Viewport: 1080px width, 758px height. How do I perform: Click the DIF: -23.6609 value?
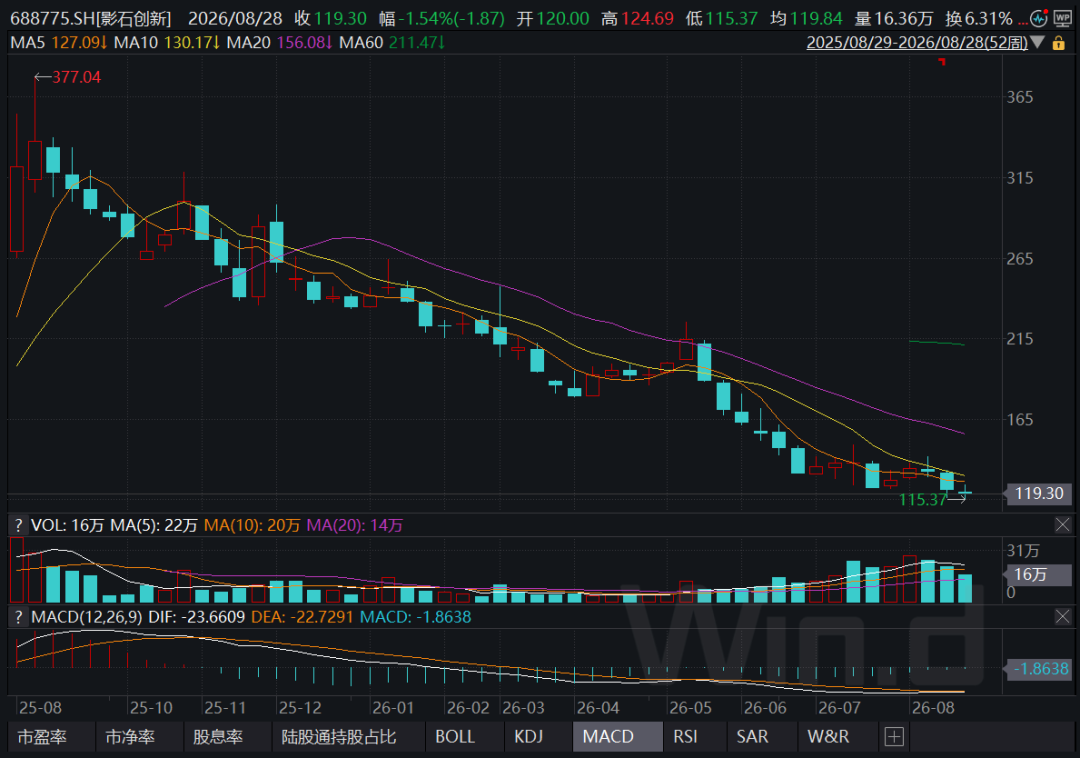pyautogui.click(x=196, y=617)
